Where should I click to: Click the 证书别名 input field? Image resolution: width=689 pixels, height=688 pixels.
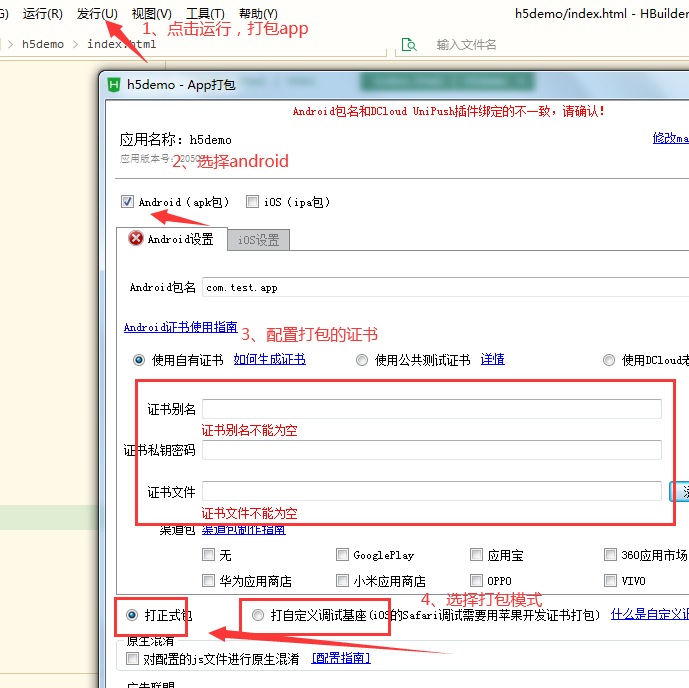pos(432,409)
